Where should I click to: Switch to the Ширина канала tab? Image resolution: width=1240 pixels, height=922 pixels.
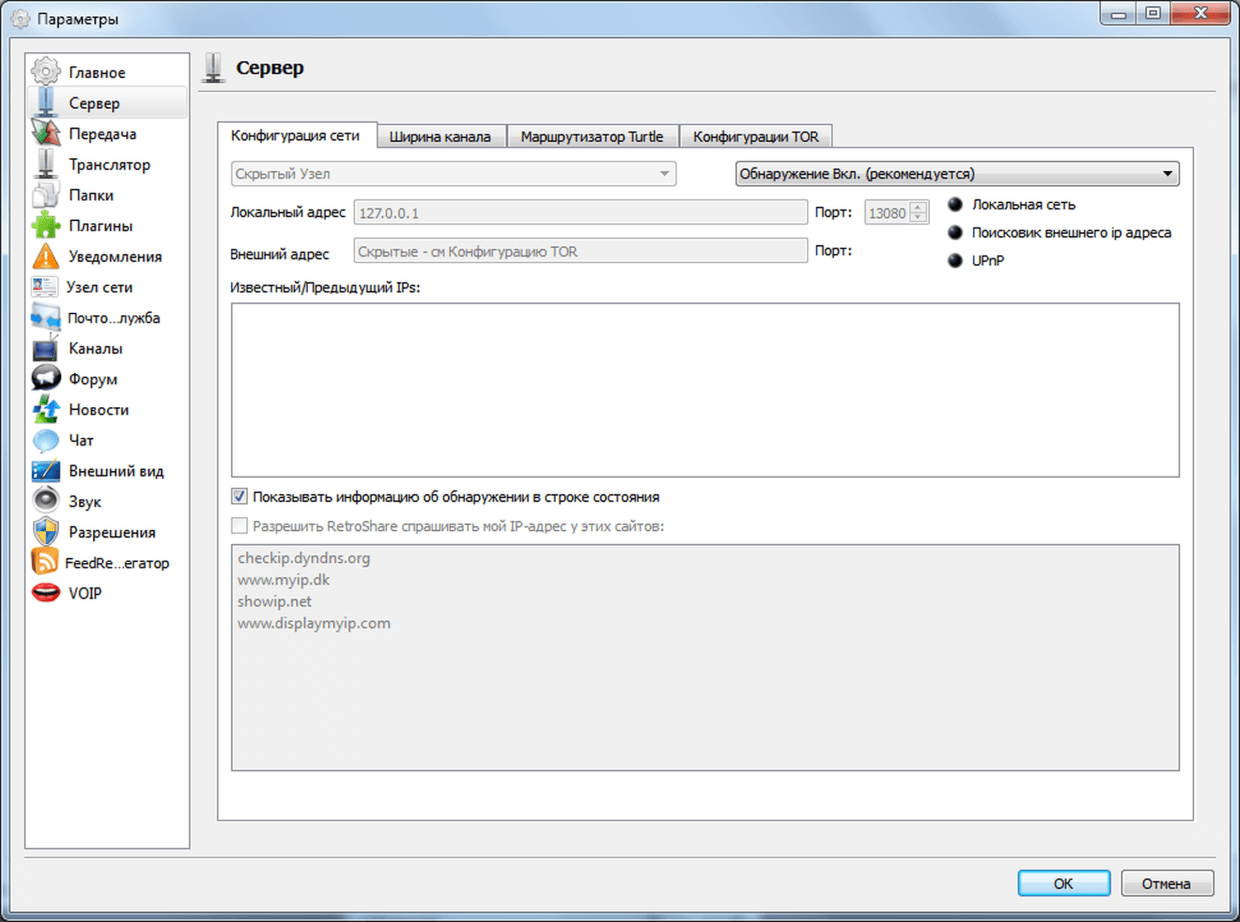440,137
